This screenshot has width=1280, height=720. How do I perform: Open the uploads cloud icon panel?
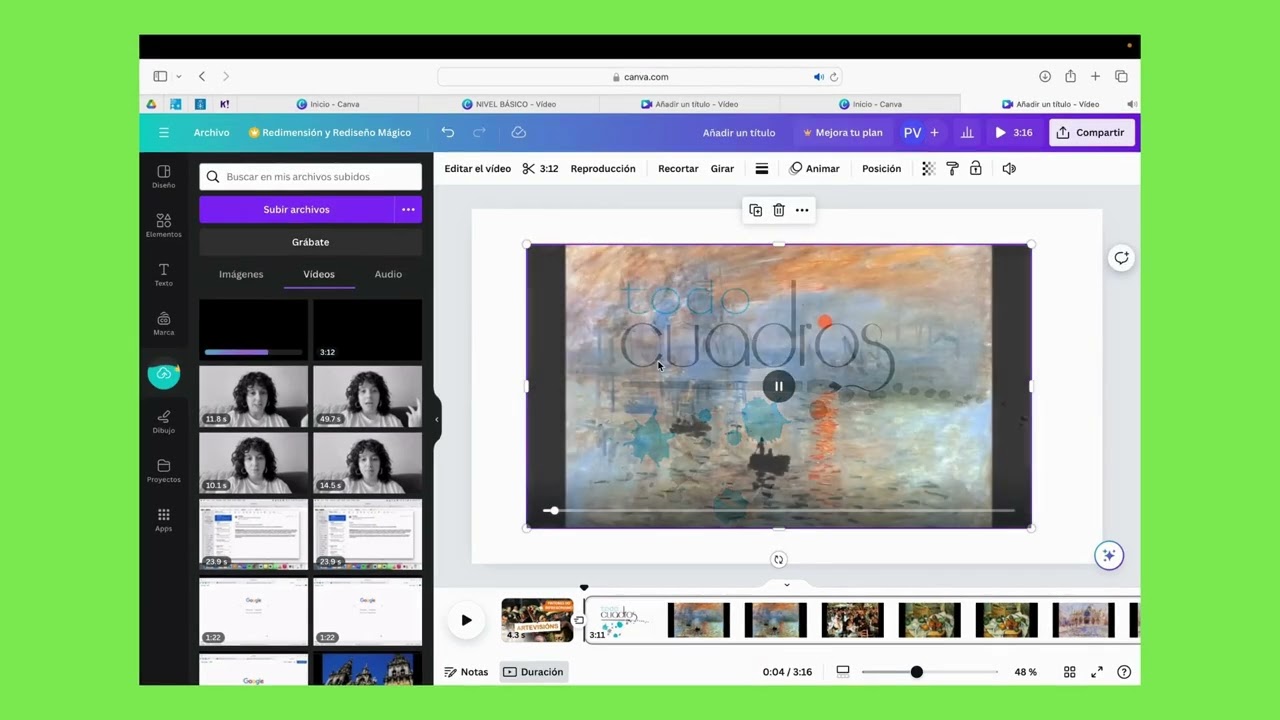point(164,374)
